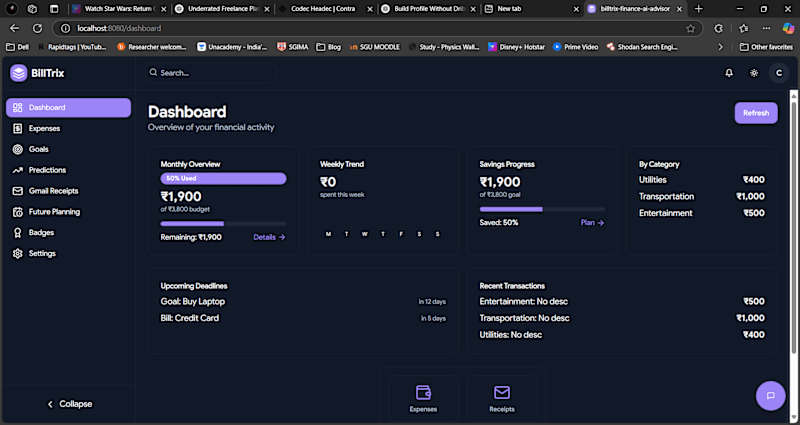The image size is (800, 425).
Task: Collapse the sidebar using Collapse chevron
Action: tap(69, 404)
